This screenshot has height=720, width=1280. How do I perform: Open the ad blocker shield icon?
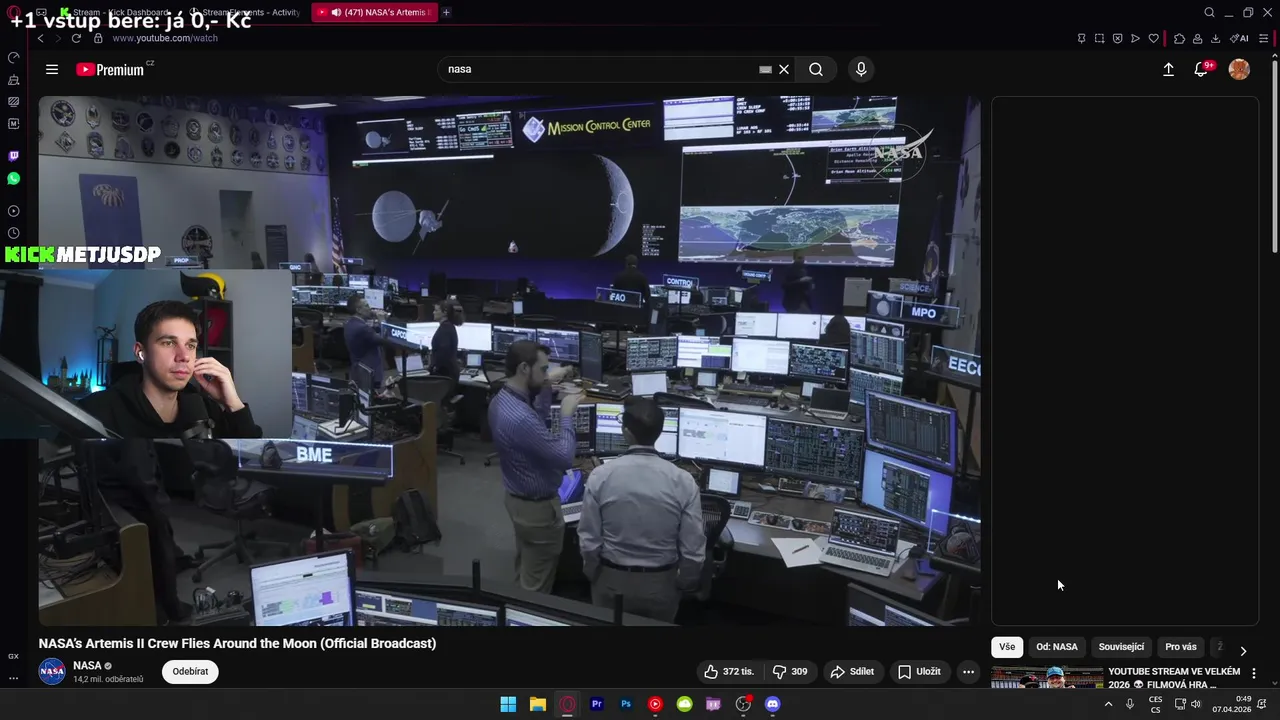[1117, 38]
